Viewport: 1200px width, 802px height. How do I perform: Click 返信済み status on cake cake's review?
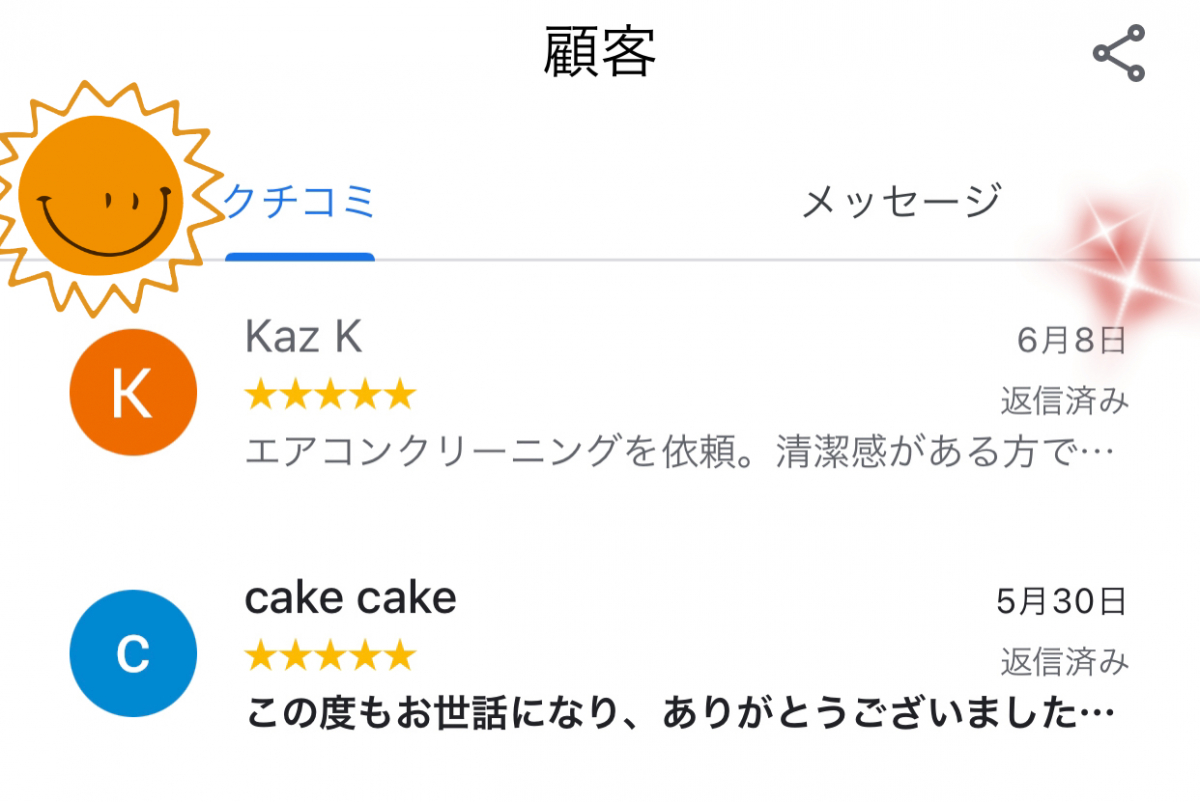(1064, 661)
